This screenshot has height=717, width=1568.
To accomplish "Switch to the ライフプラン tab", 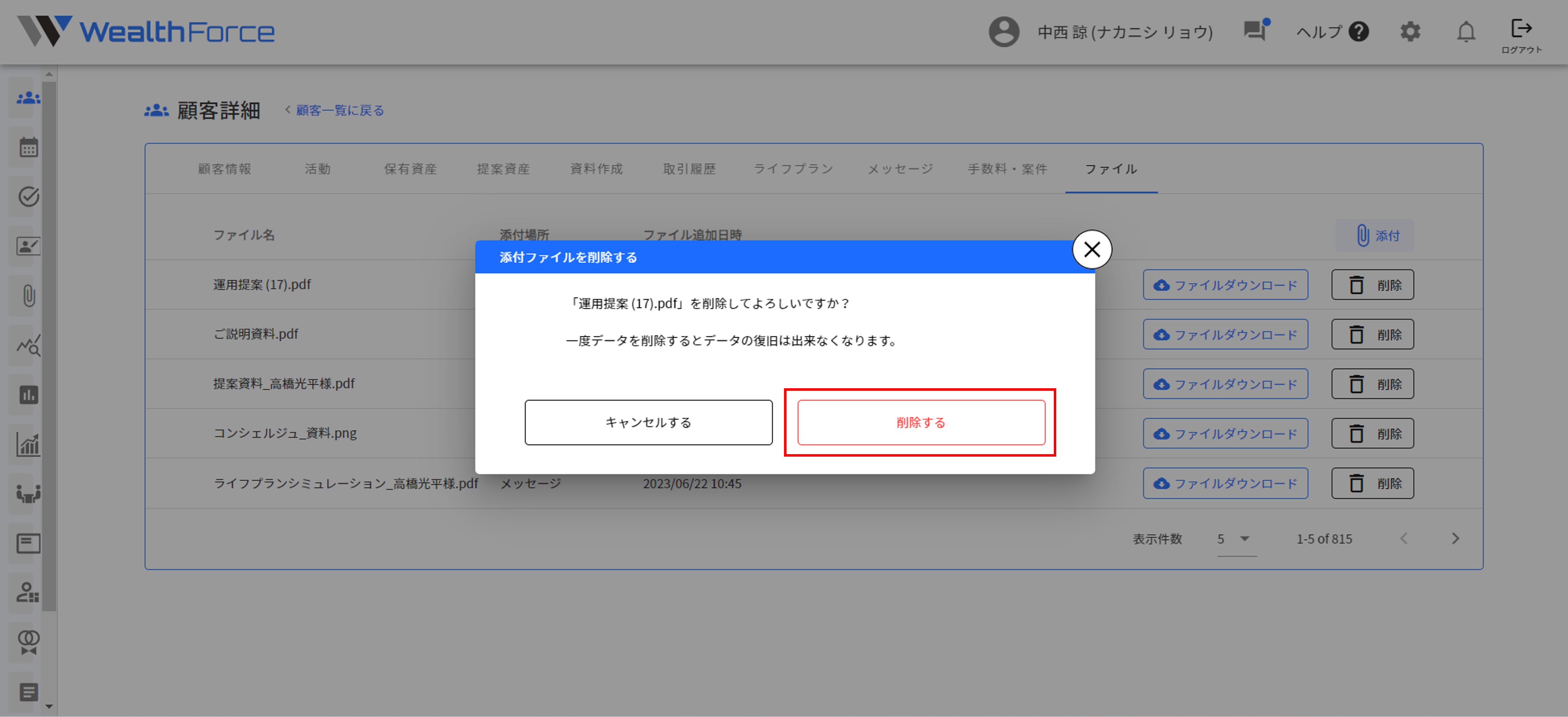I will [793, 169].
